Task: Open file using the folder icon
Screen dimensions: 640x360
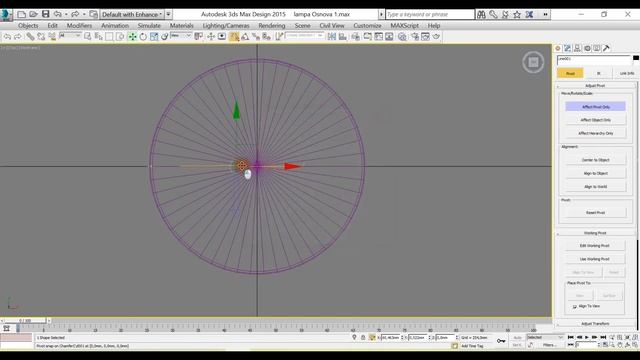Action: 33,14
